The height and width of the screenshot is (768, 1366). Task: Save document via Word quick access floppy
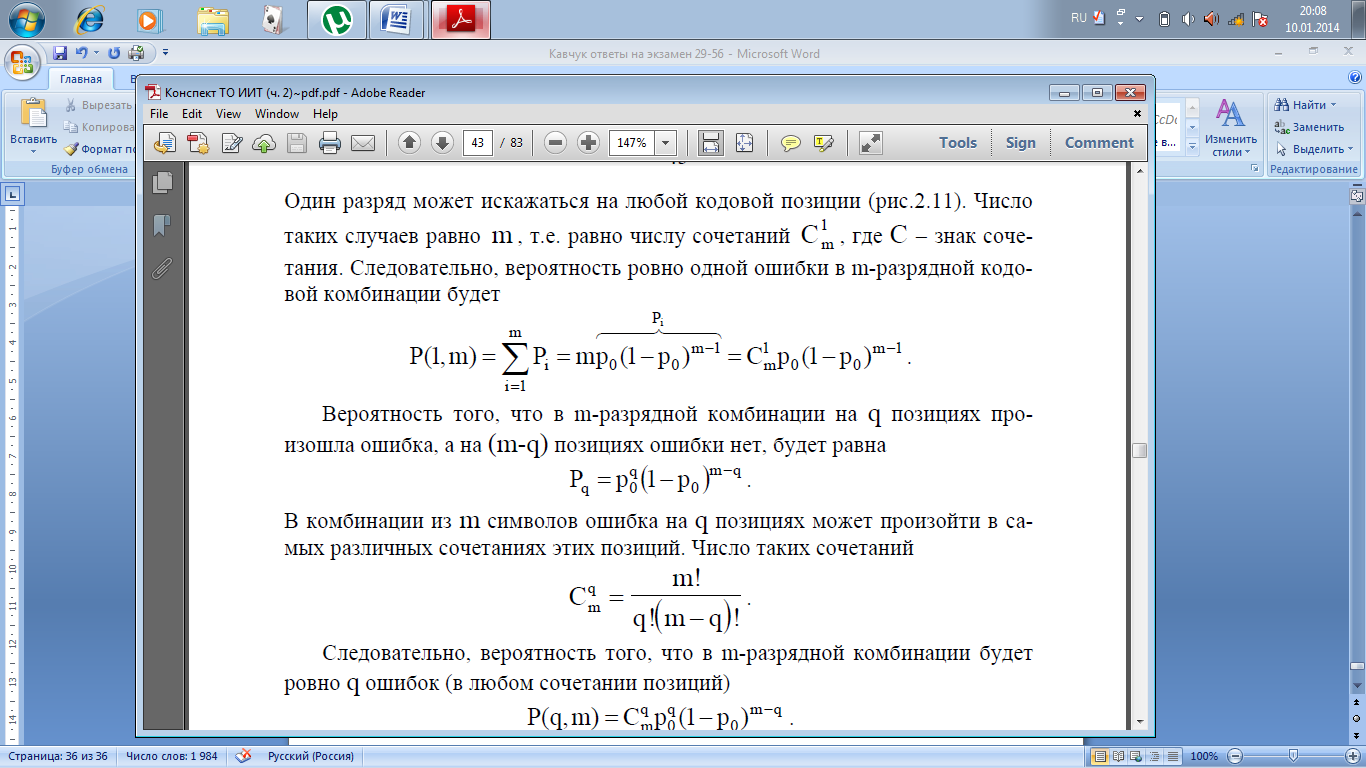(60, 53)
